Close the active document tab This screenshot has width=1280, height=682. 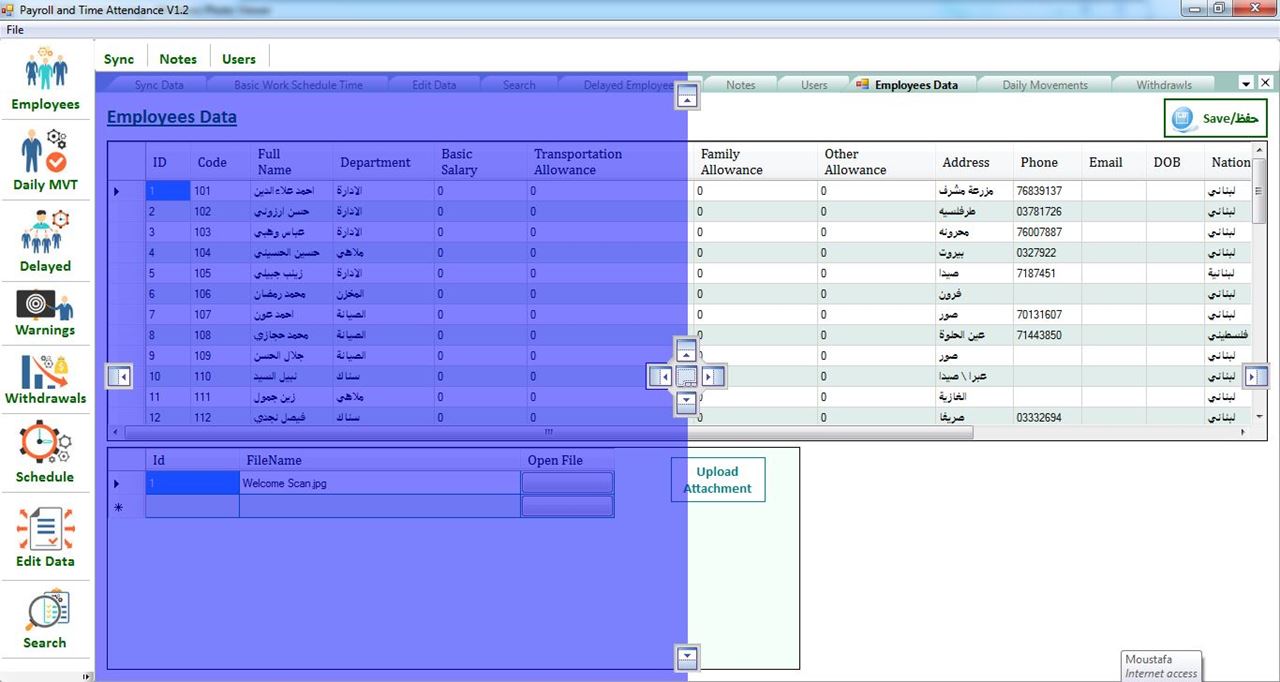[1265, 83]
